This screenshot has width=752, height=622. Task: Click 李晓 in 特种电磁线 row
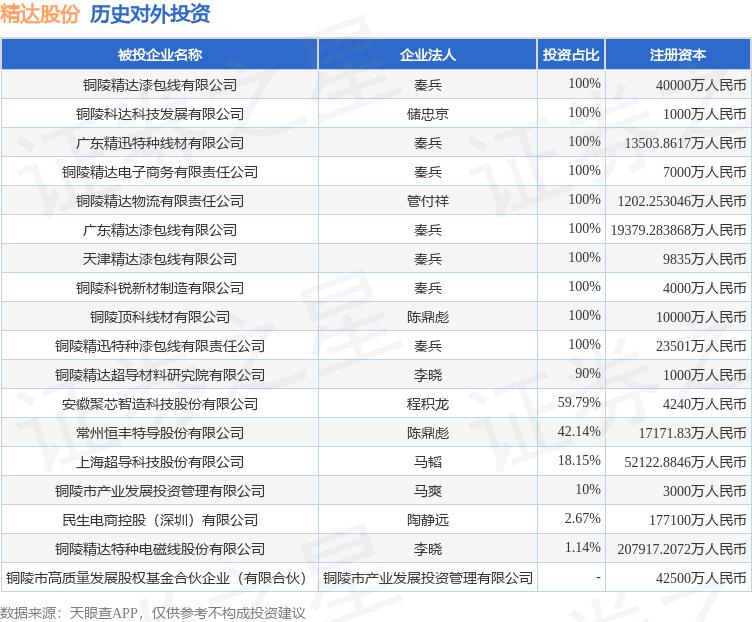pyautogui.click(x=427, y=549)
